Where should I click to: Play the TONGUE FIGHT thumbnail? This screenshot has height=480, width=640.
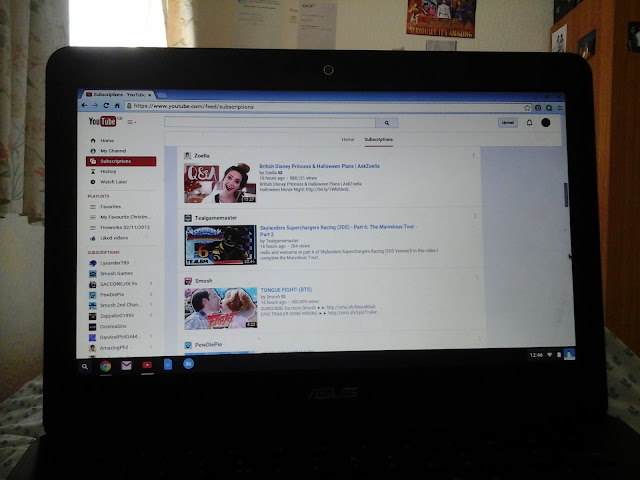[221, 308]
